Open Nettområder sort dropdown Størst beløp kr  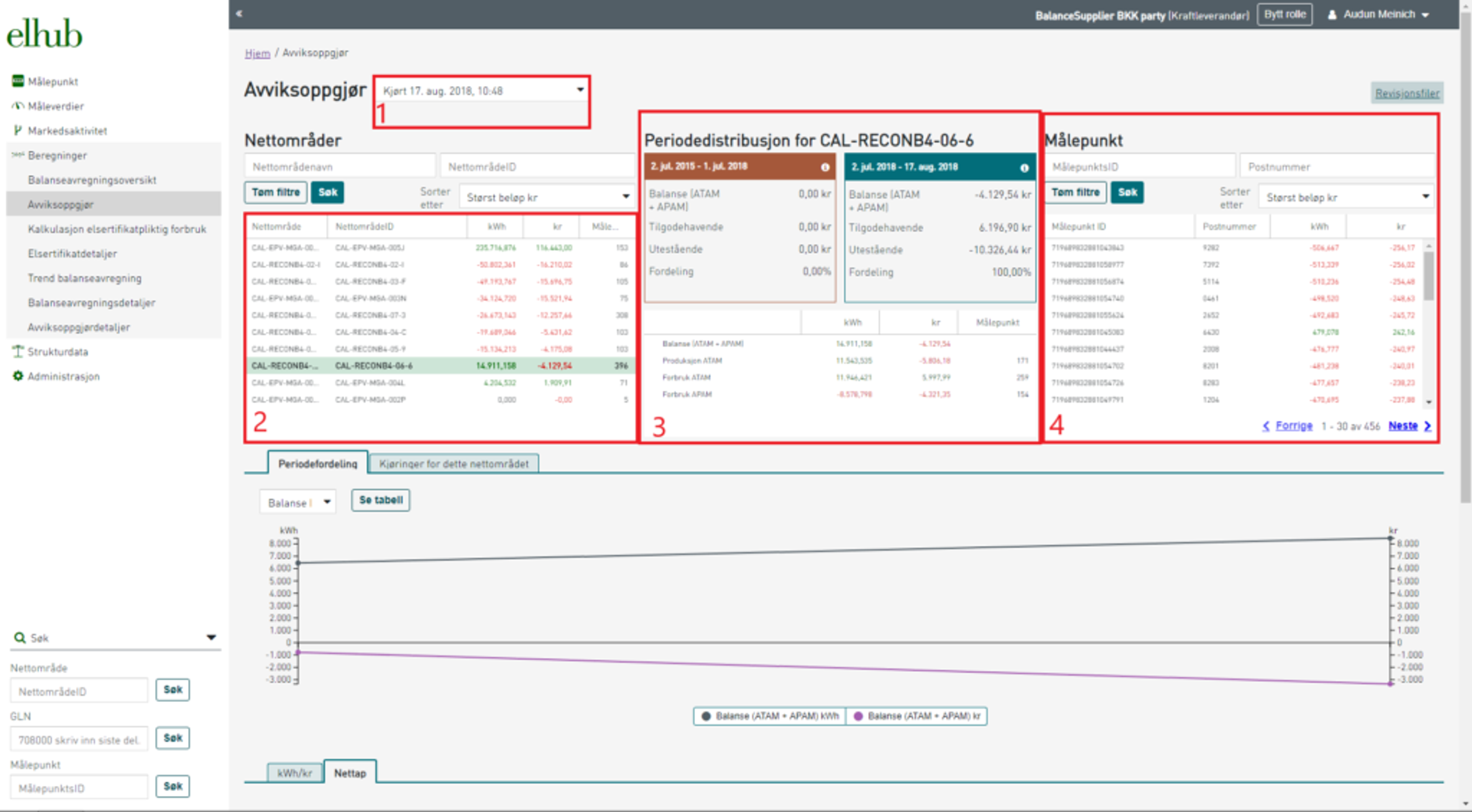pos(547,197)
